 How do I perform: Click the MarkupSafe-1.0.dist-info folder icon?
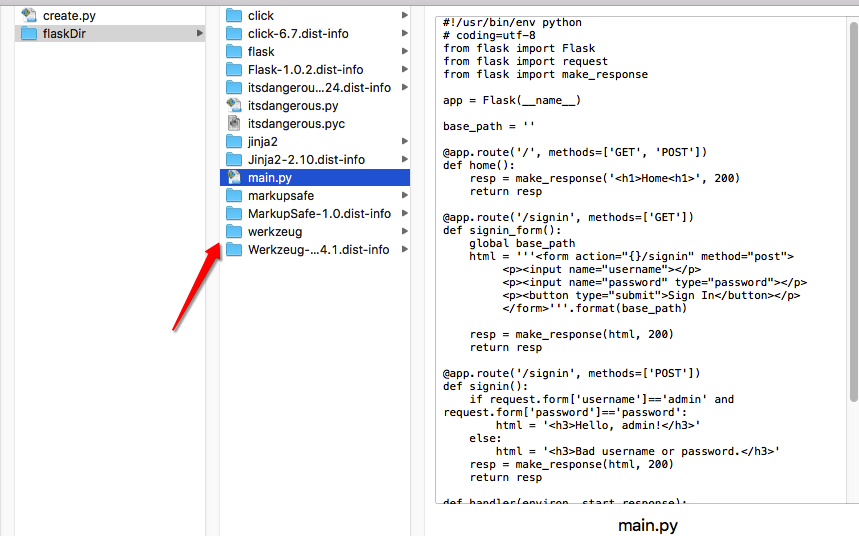pos(234,214)
